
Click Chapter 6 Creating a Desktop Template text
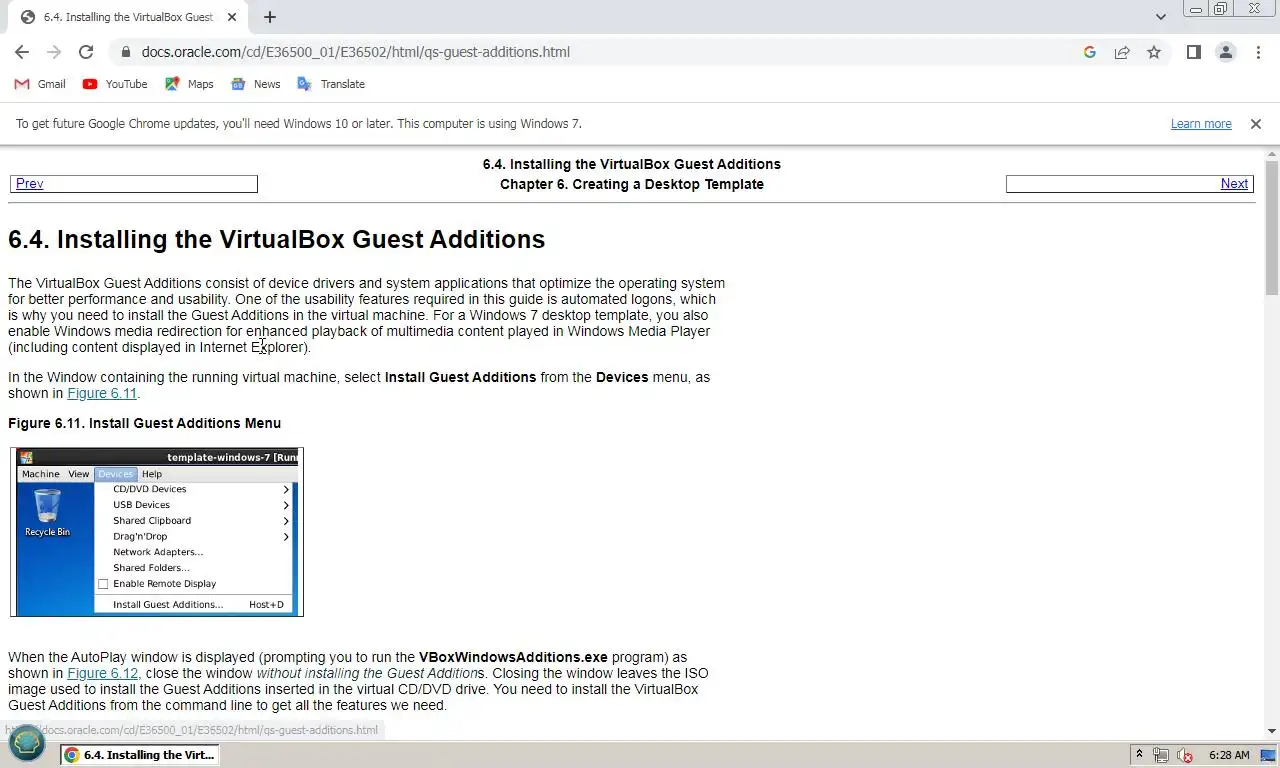pos(632,184)
